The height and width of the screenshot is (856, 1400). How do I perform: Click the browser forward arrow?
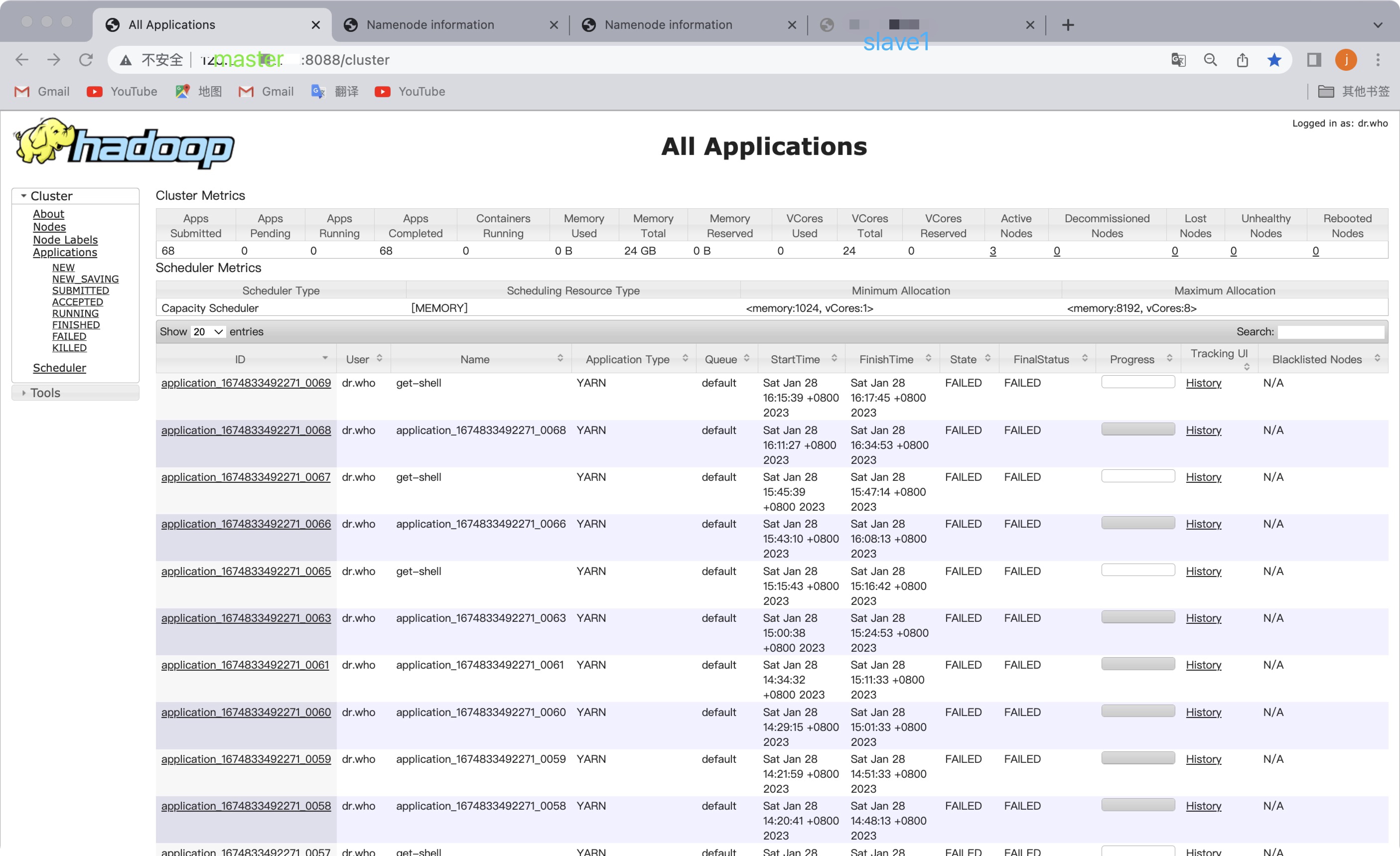53,60
